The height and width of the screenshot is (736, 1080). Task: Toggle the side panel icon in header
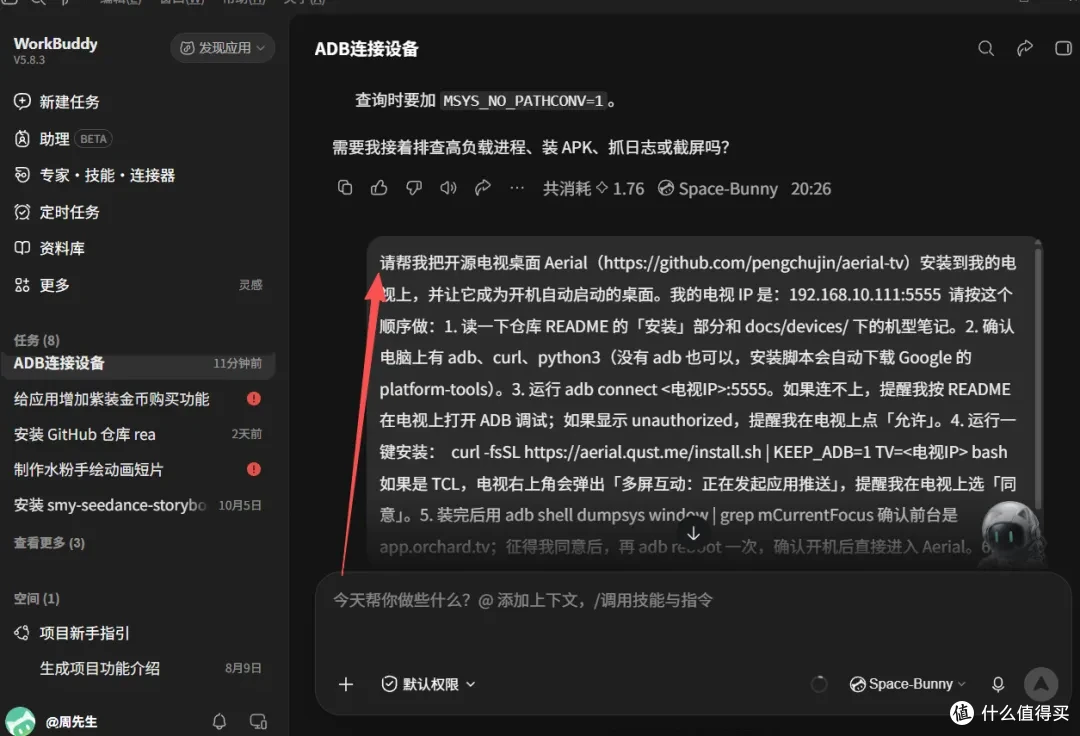pyautogui.click(x=1063, y=48)
